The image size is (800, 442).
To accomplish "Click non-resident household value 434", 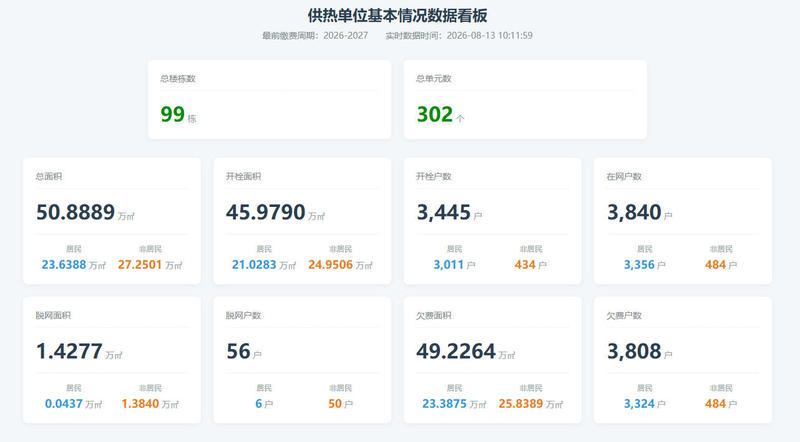I will pos(525,265).
